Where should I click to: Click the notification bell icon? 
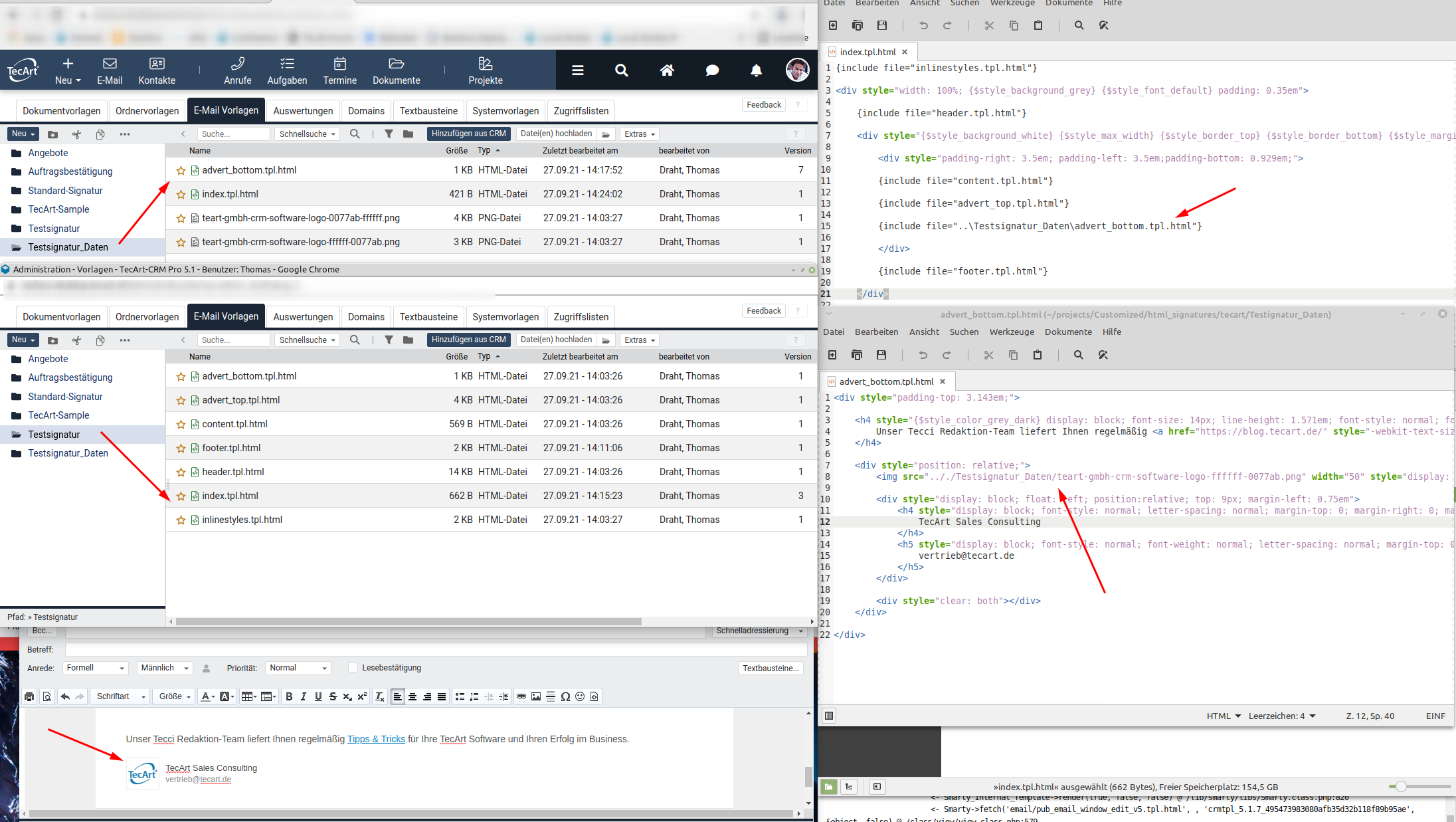tap(756, 70)
